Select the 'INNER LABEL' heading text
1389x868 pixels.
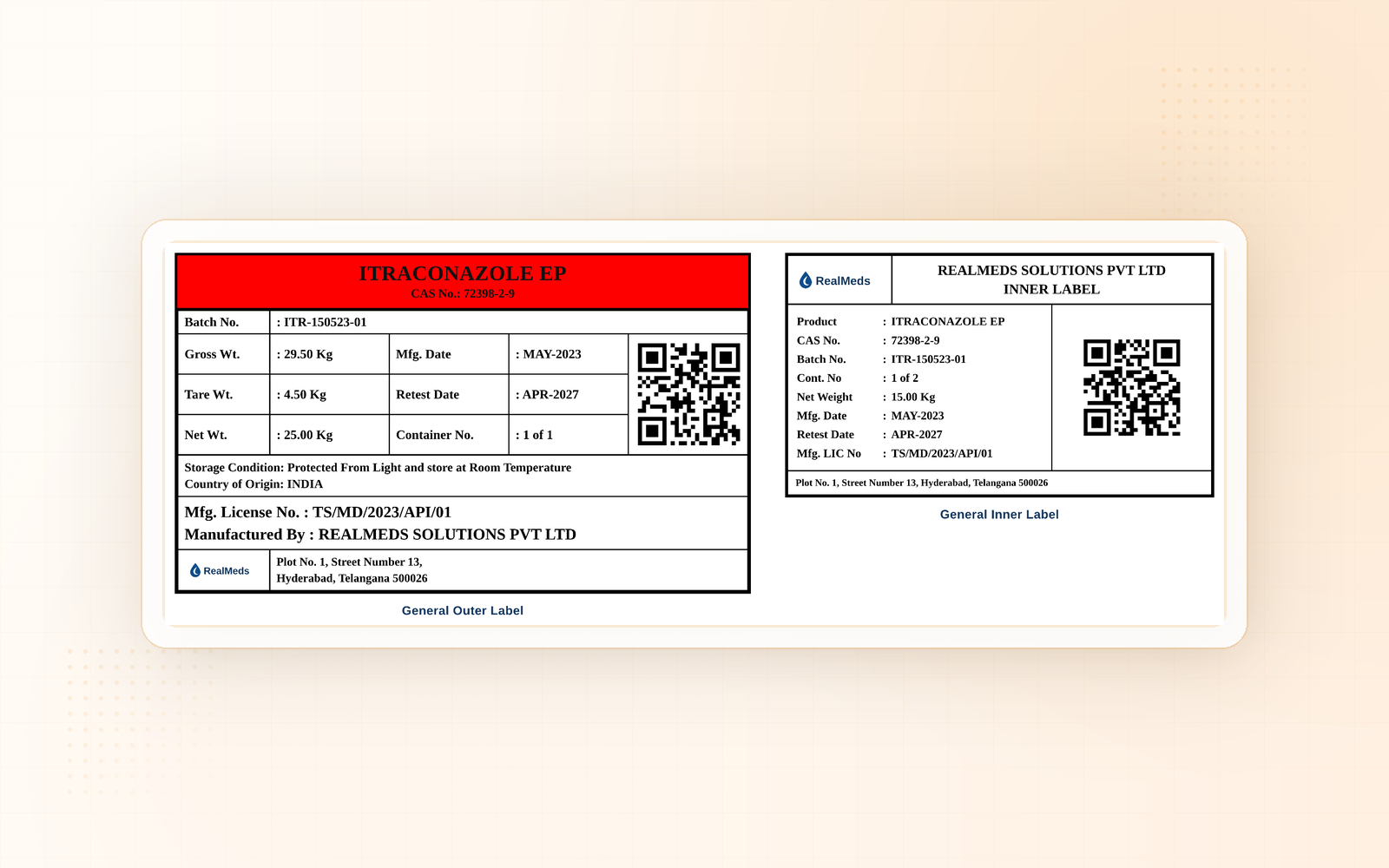(1051, 290)
